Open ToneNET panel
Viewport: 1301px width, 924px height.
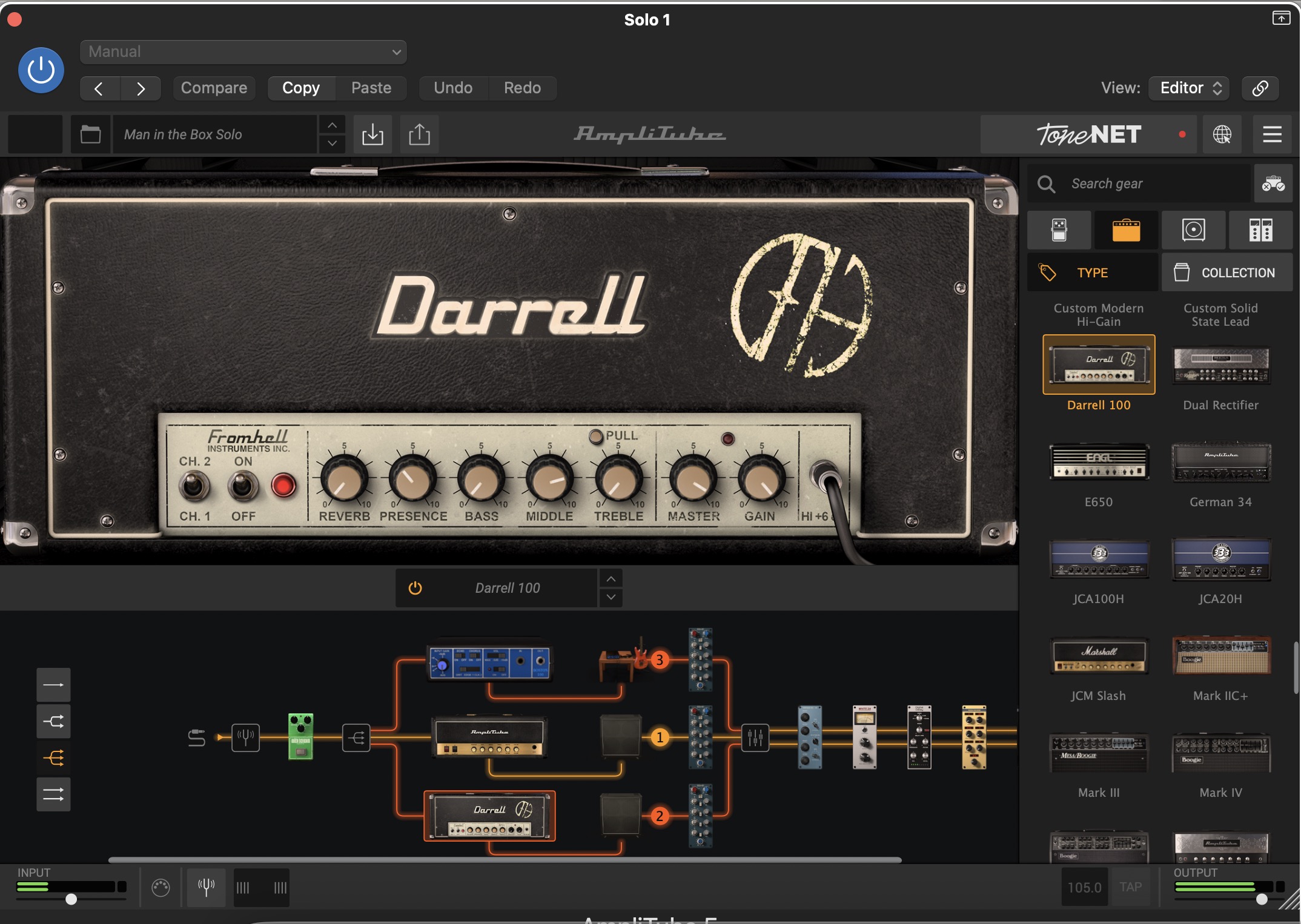(x=1088, y=134)
